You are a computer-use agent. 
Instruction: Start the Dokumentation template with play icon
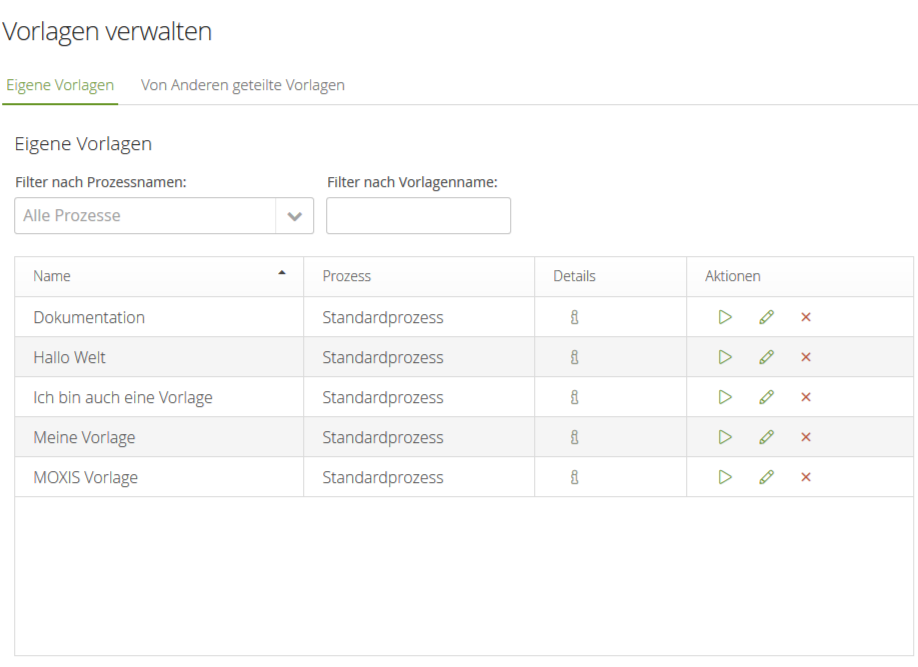click(725, 317)
